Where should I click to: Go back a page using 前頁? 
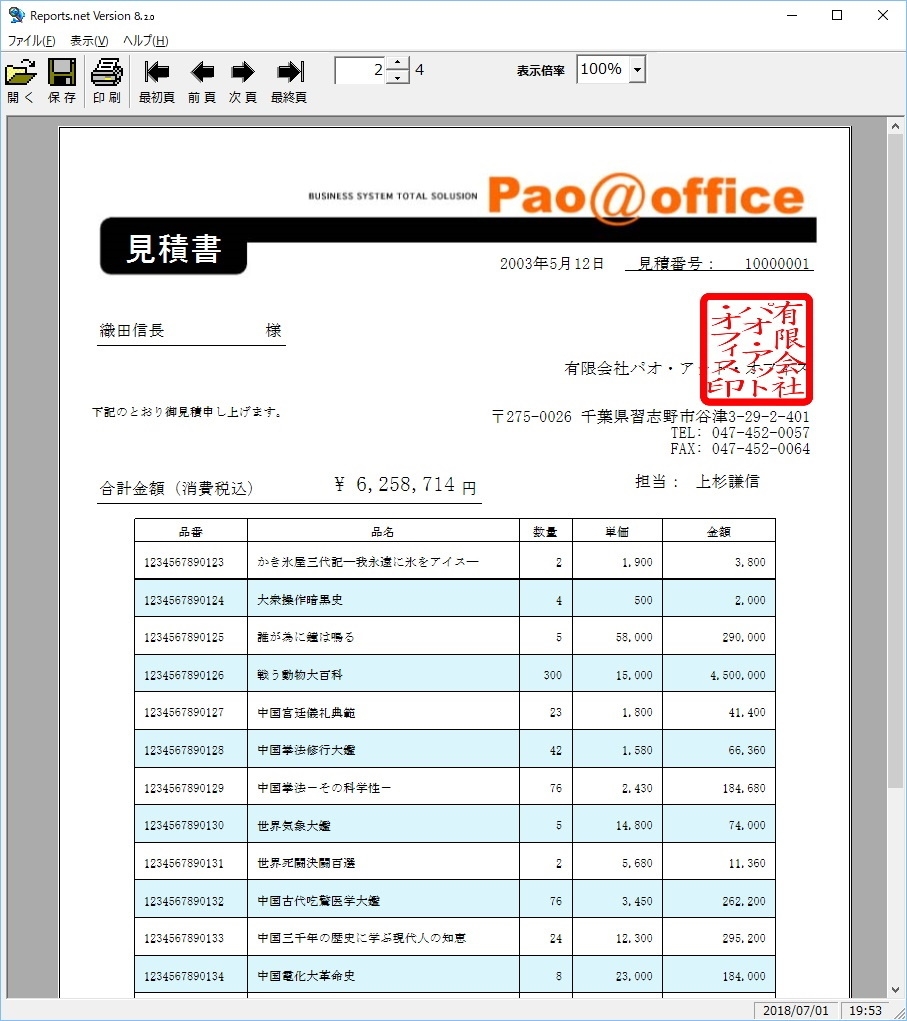201,72
